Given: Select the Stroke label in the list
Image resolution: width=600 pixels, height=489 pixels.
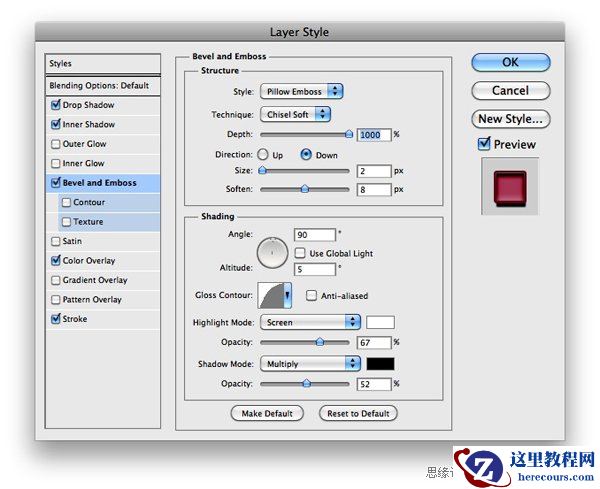Looking at the screenshot, I should (75, 319).
